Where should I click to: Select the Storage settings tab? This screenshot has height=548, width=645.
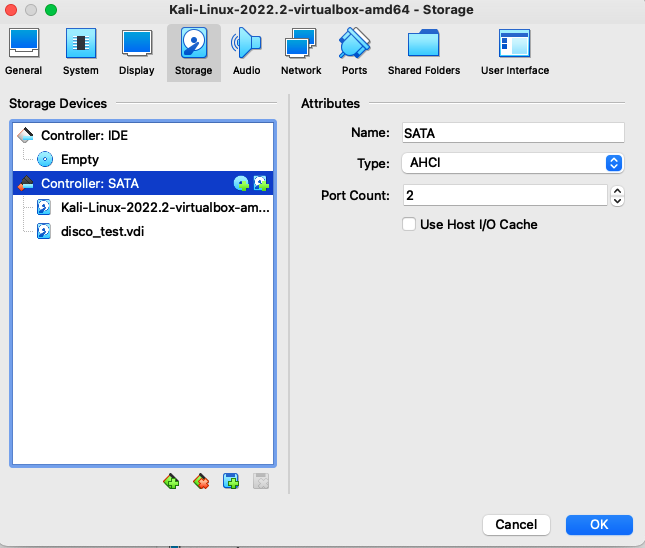coord(194,53)
